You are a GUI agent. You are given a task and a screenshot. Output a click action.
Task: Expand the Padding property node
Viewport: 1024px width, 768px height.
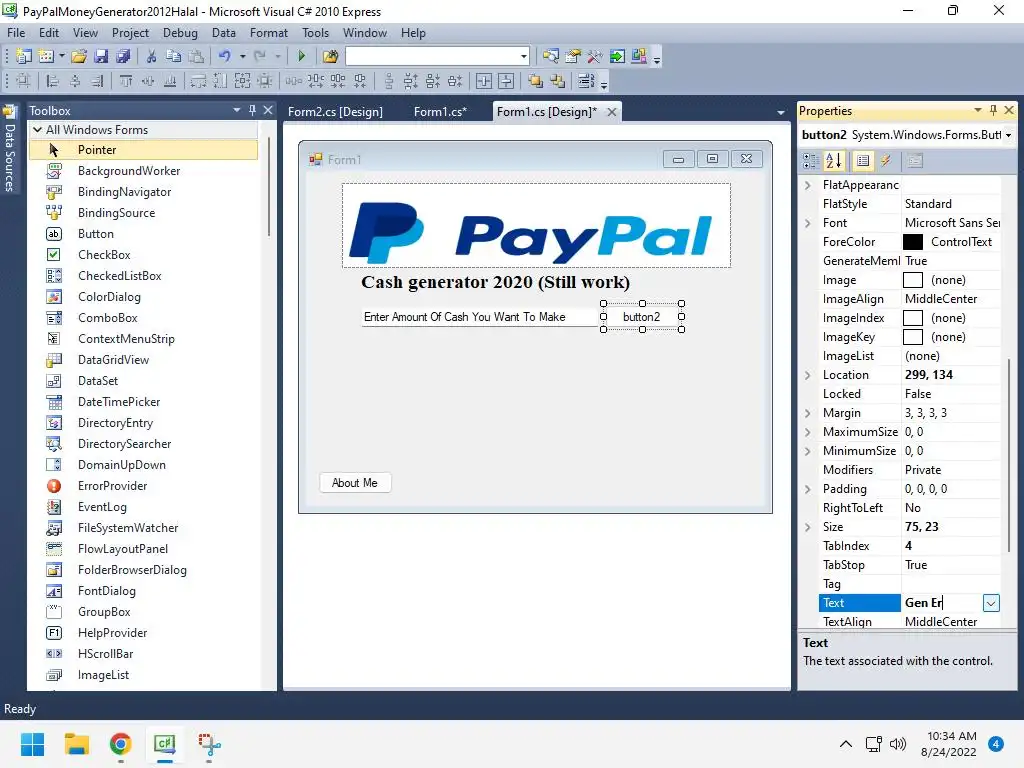[808, 489]
